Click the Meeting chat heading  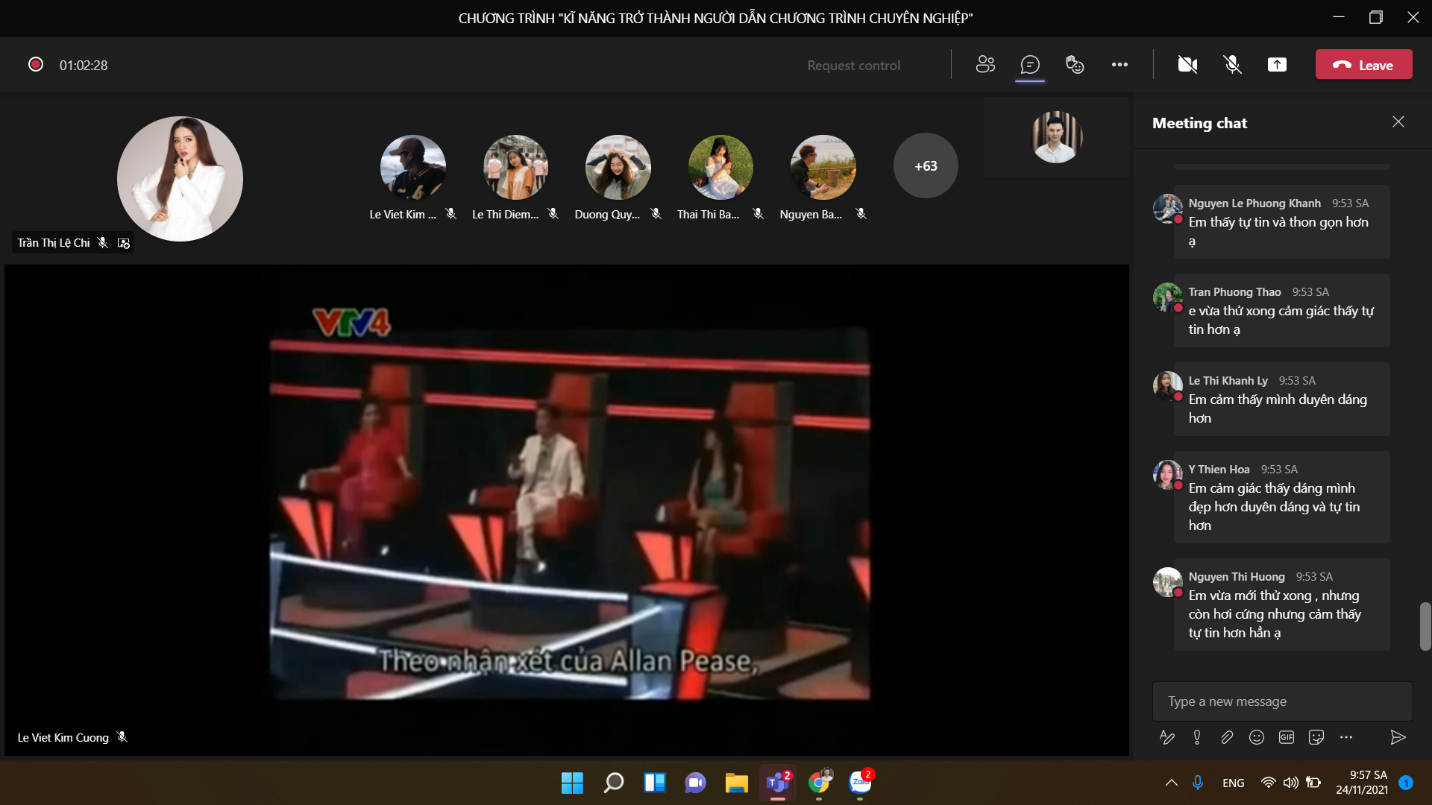(x=1199, y=123)
